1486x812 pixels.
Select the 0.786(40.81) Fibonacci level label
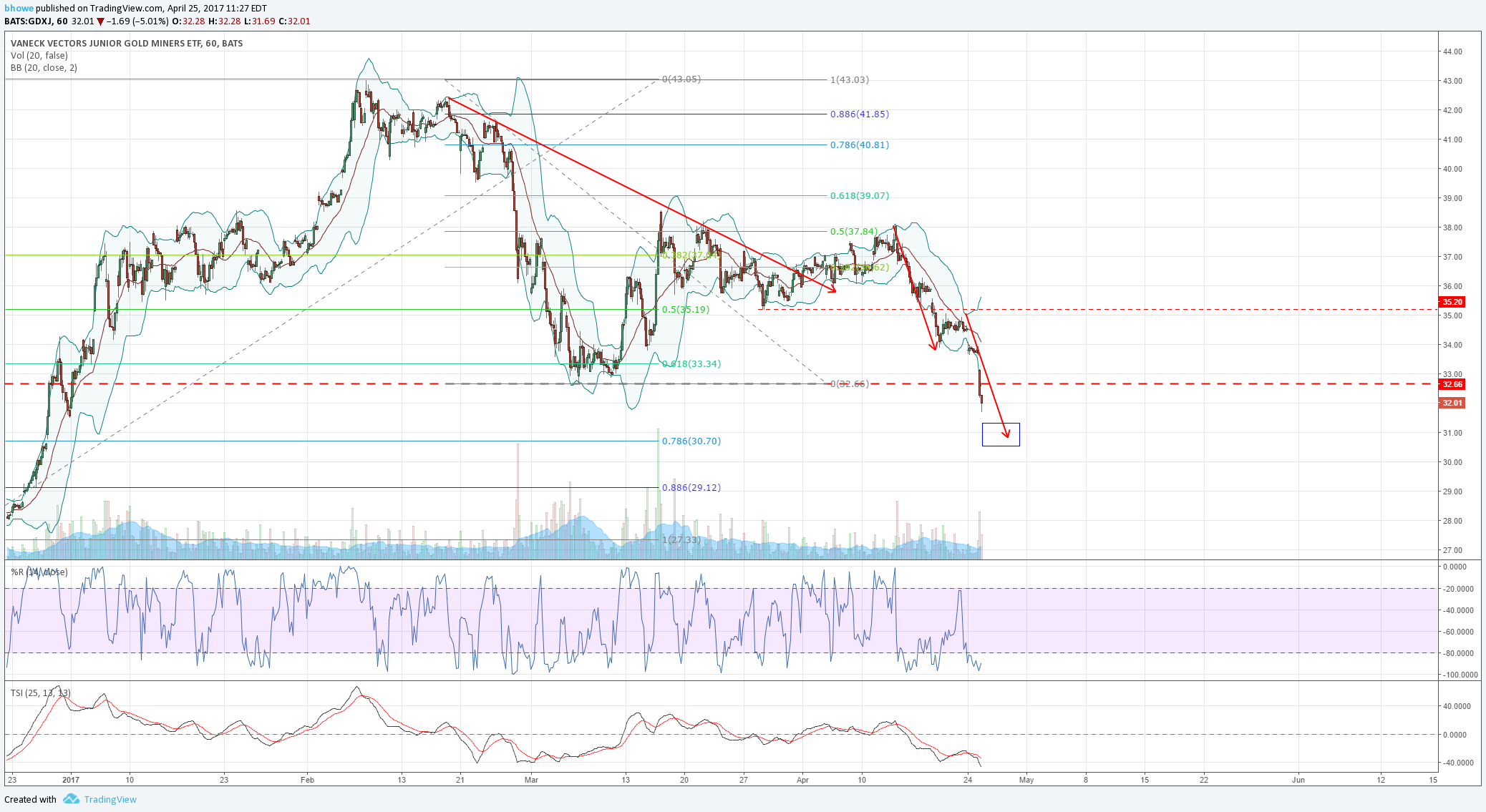click(x=860, y=145)
